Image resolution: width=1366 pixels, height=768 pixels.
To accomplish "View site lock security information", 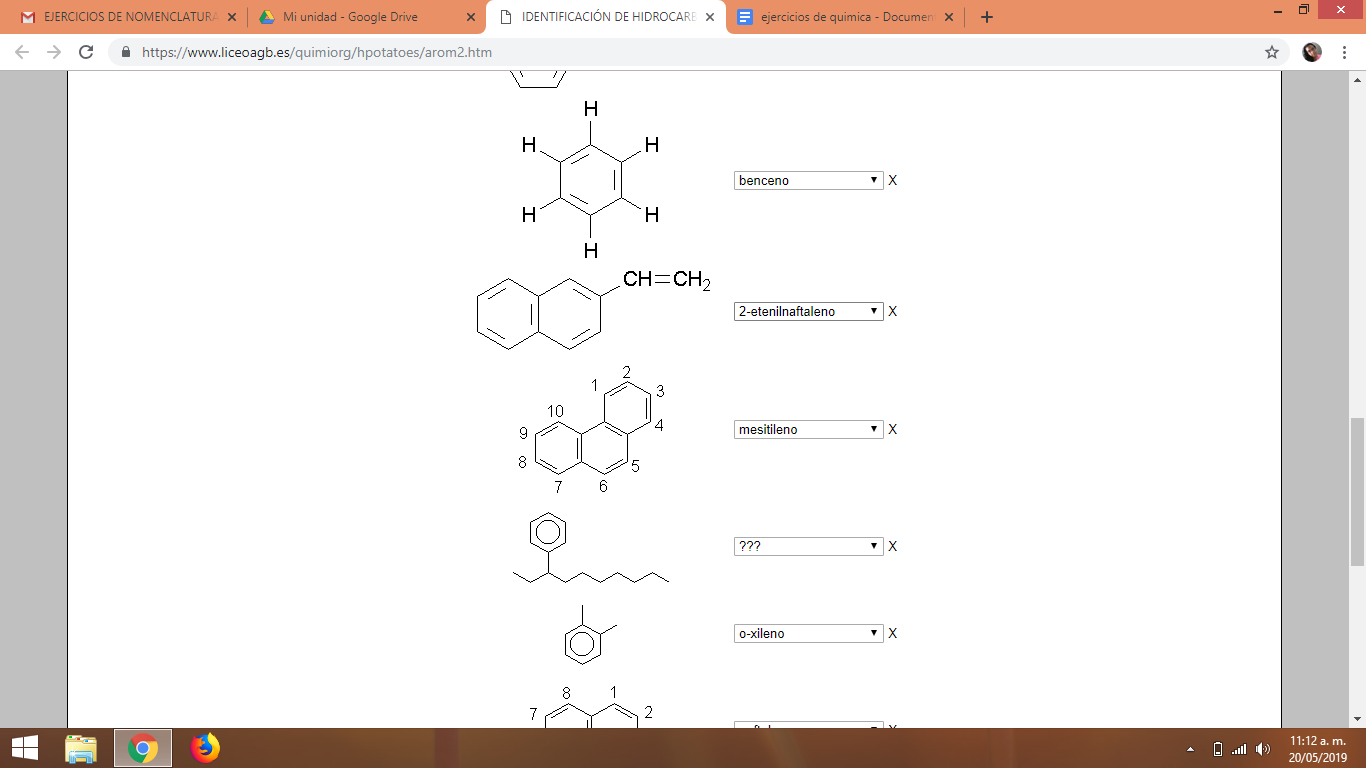I will [x=125, y=52].
